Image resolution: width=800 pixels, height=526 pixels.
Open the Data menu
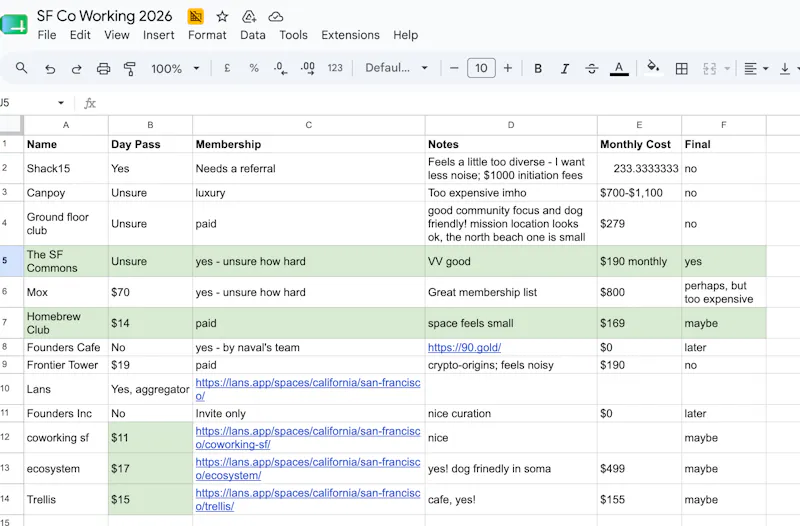253,35
